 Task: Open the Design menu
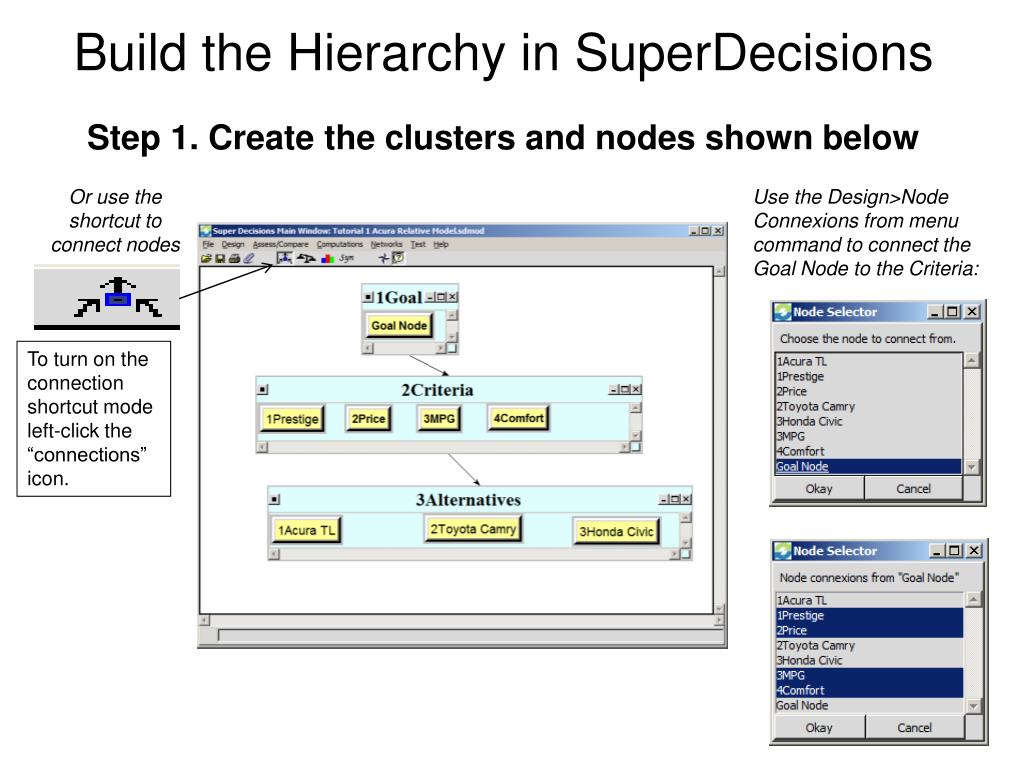click(x=232, y=244)
